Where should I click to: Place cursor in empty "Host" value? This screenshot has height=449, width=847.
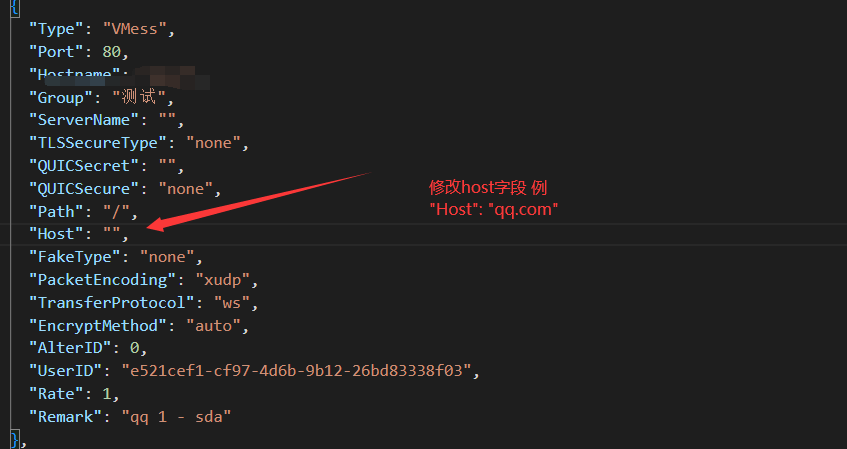point(114,234)
